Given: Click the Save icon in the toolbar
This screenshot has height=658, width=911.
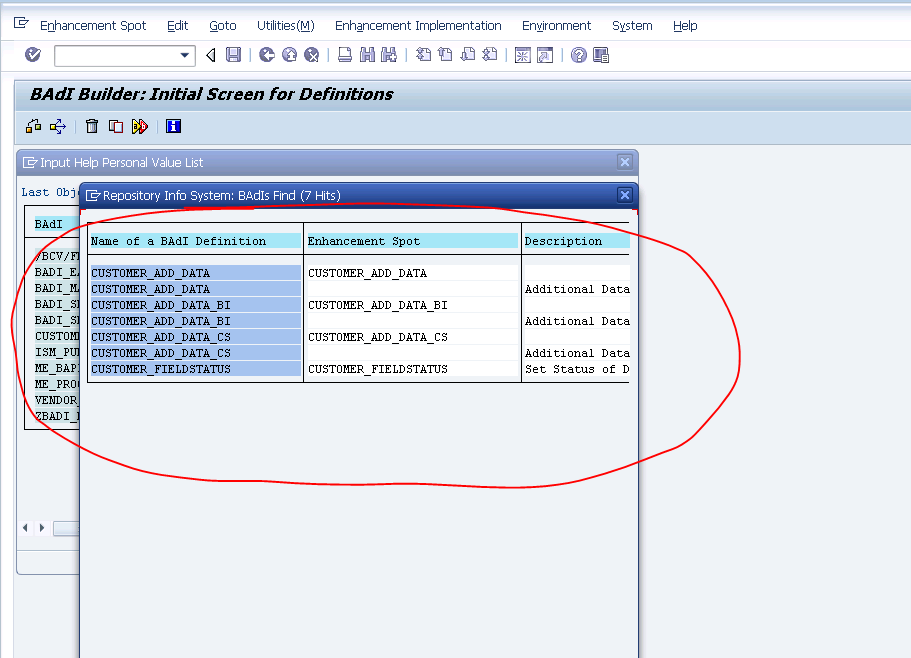Looking at the screenshot, I should coord(233,55).
